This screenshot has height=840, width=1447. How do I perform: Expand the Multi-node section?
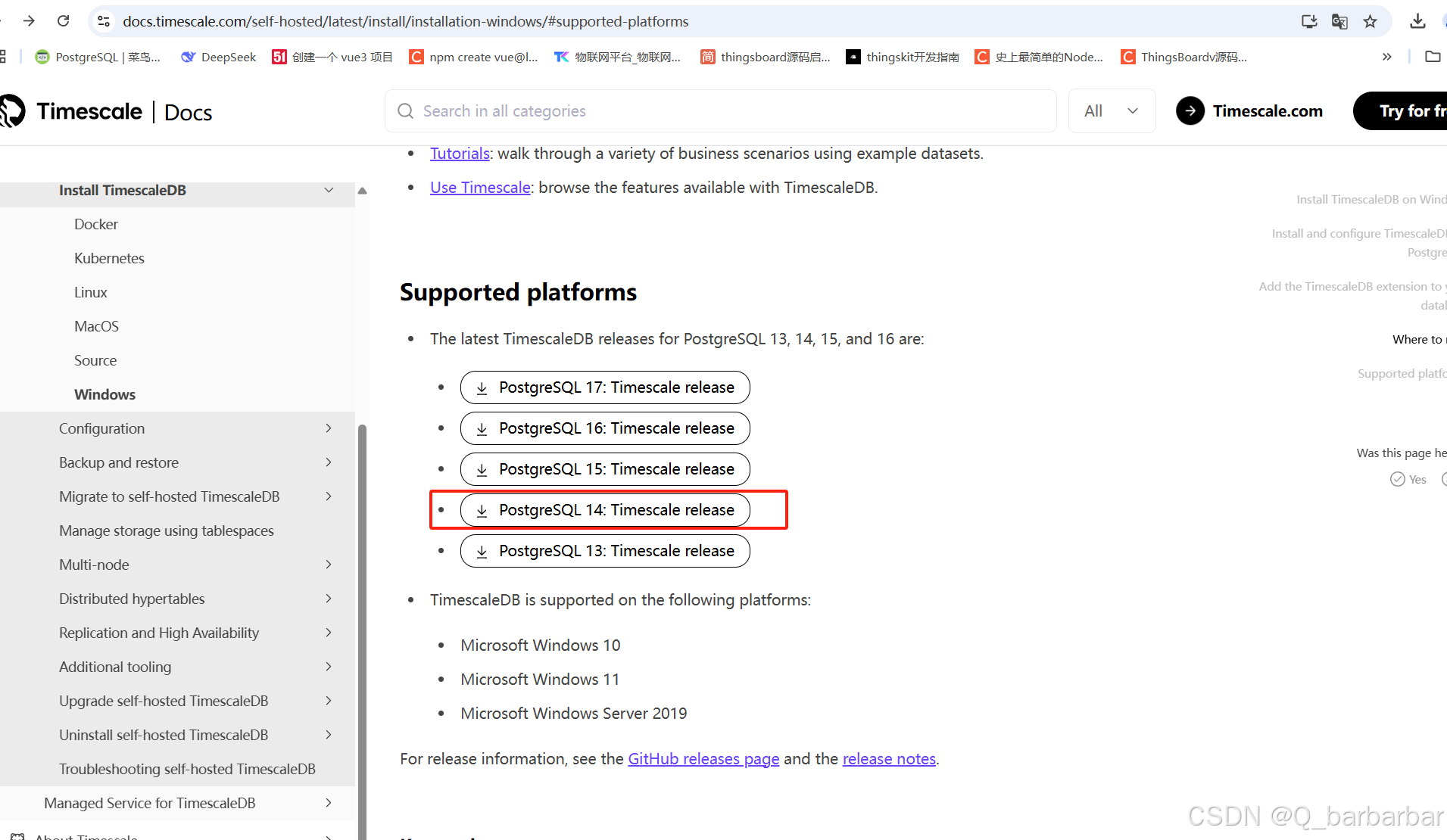pyautogui.click(x=329, y=565)
